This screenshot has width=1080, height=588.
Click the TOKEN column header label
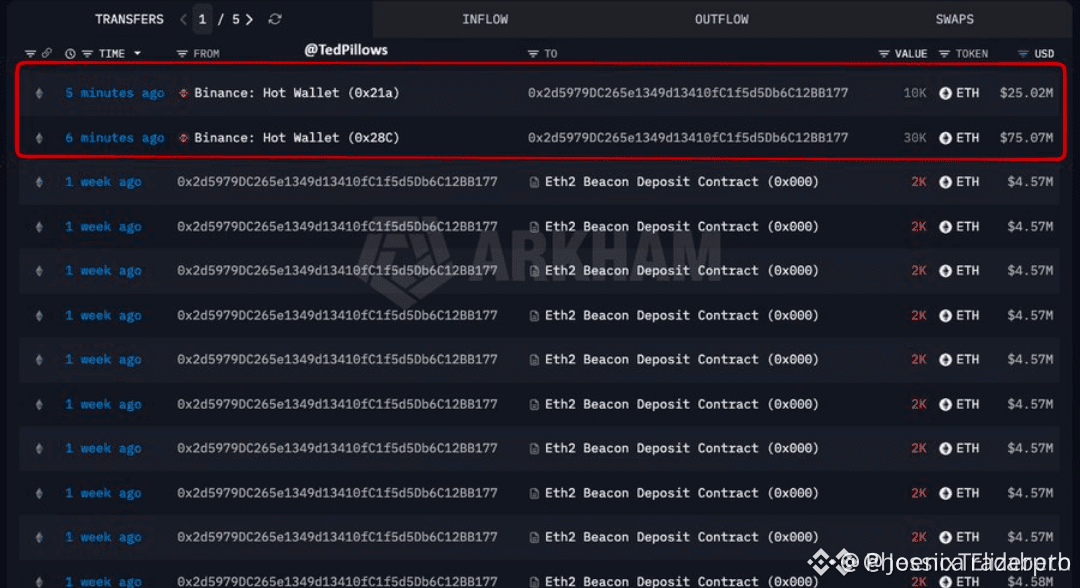pos(972,53)
